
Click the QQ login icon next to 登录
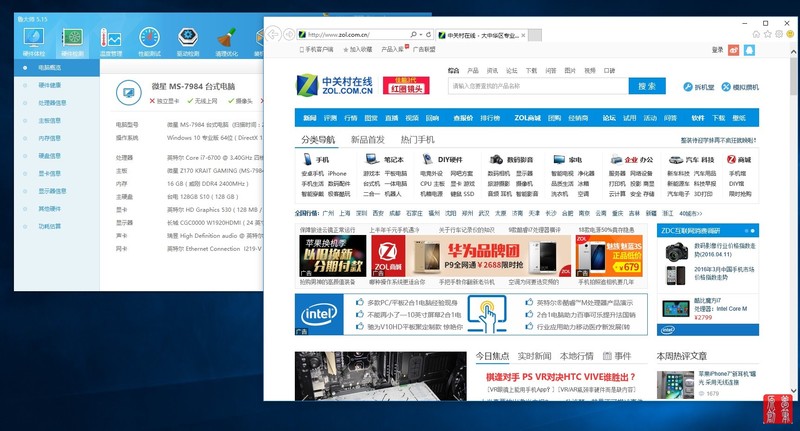(749, 50)
